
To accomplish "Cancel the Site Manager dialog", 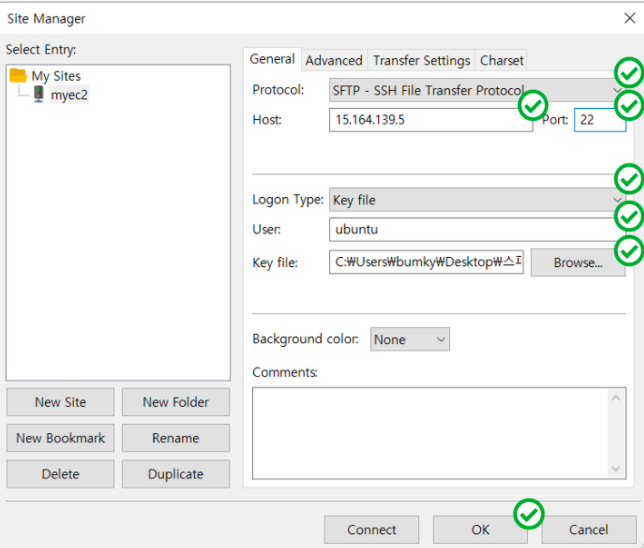I will (x=589, y=530).
